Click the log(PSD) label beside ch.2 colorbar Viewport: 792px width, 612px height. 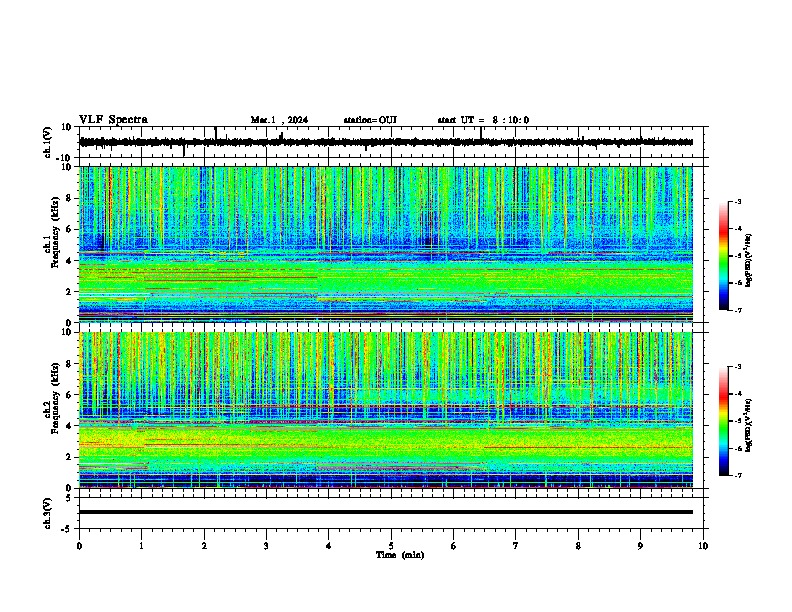748,425
